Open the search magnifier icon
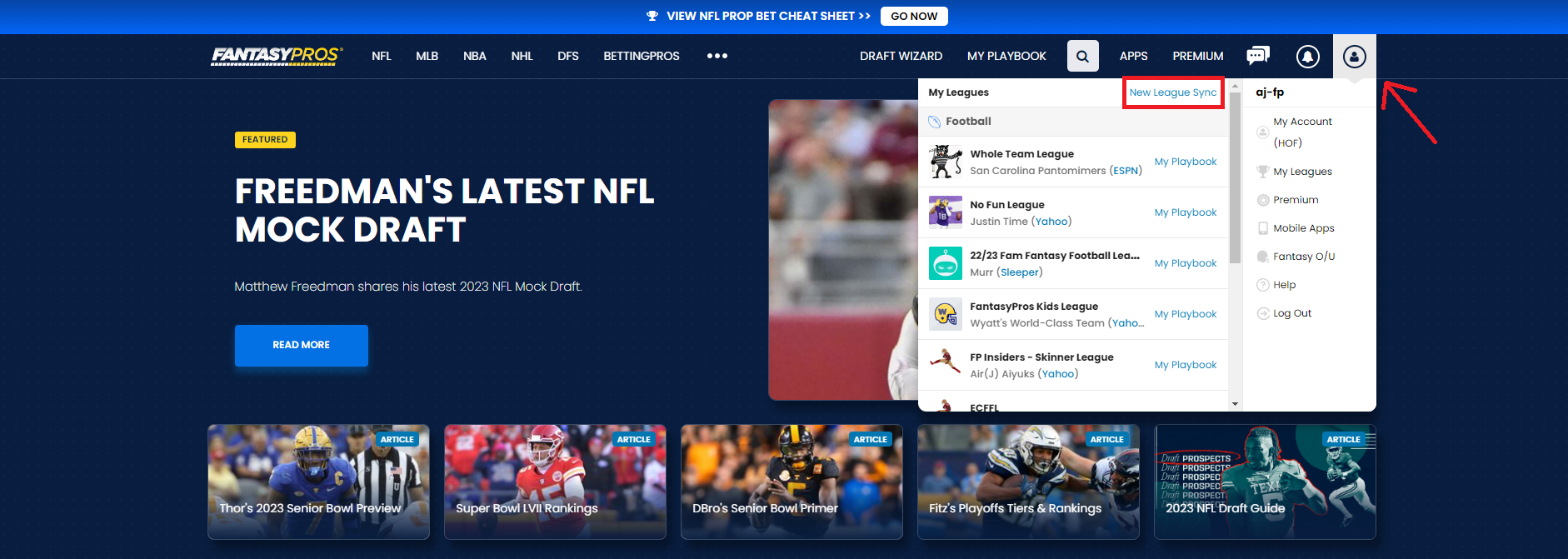 [1082, 56]
